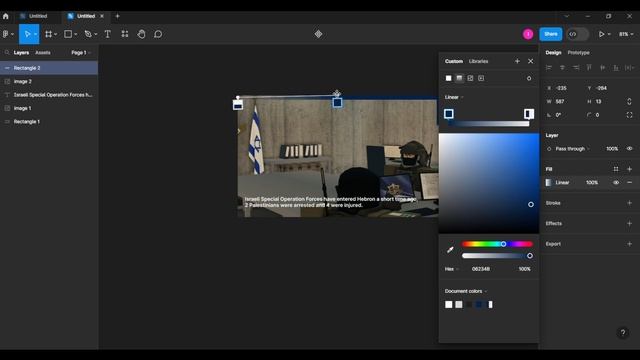The image size is (640, 360).
Task: Create a new style with plus icon
Action: pyautogui.click(x=517, y=61)
